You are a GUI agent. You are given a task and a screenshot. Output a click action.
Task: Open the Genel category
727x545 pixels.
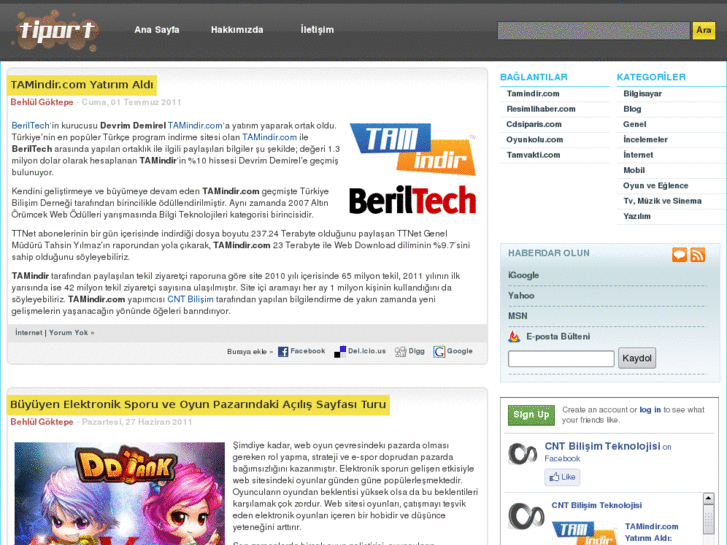(x=634, y=124)
